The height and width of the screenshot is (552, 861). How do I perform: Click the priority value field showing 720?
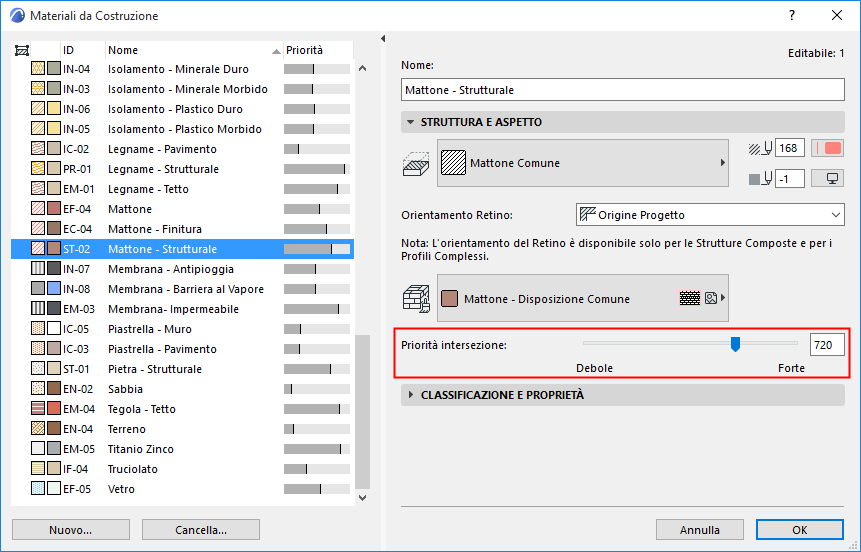pos(827,345)
